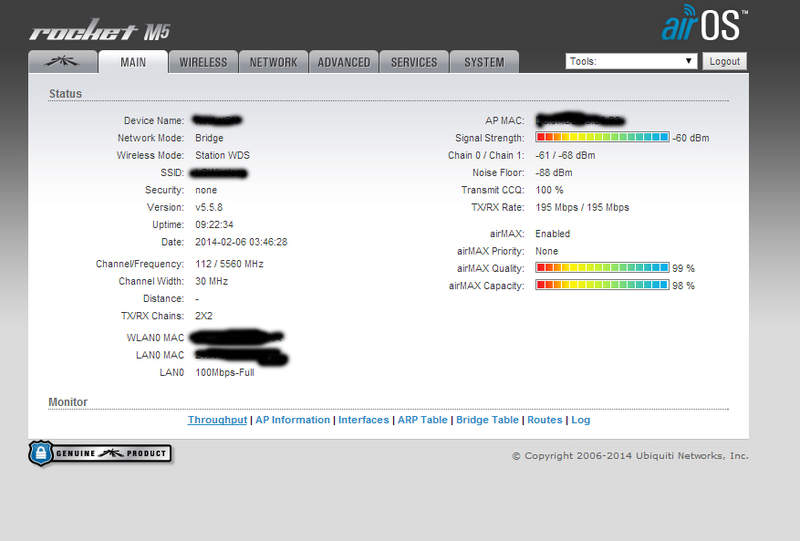Viewport: 800px width, 541px height.
Task: Select the frequency value 112 / 5560 MHz
Action: [x=229, y=264]
